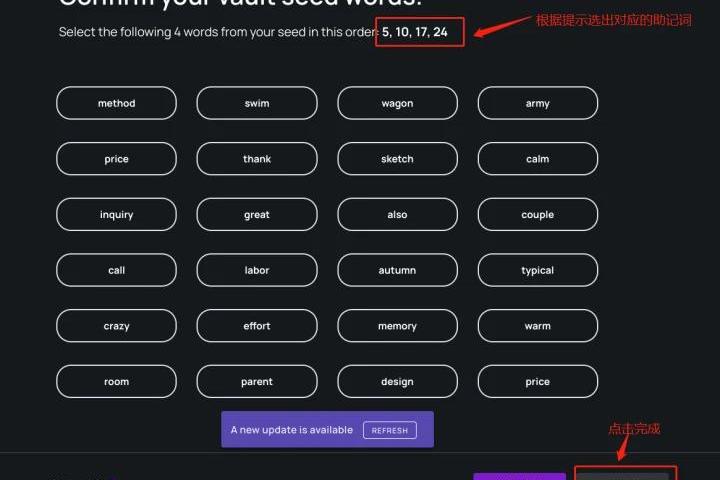Click the 'couple' seed word

tap(537, 215)
